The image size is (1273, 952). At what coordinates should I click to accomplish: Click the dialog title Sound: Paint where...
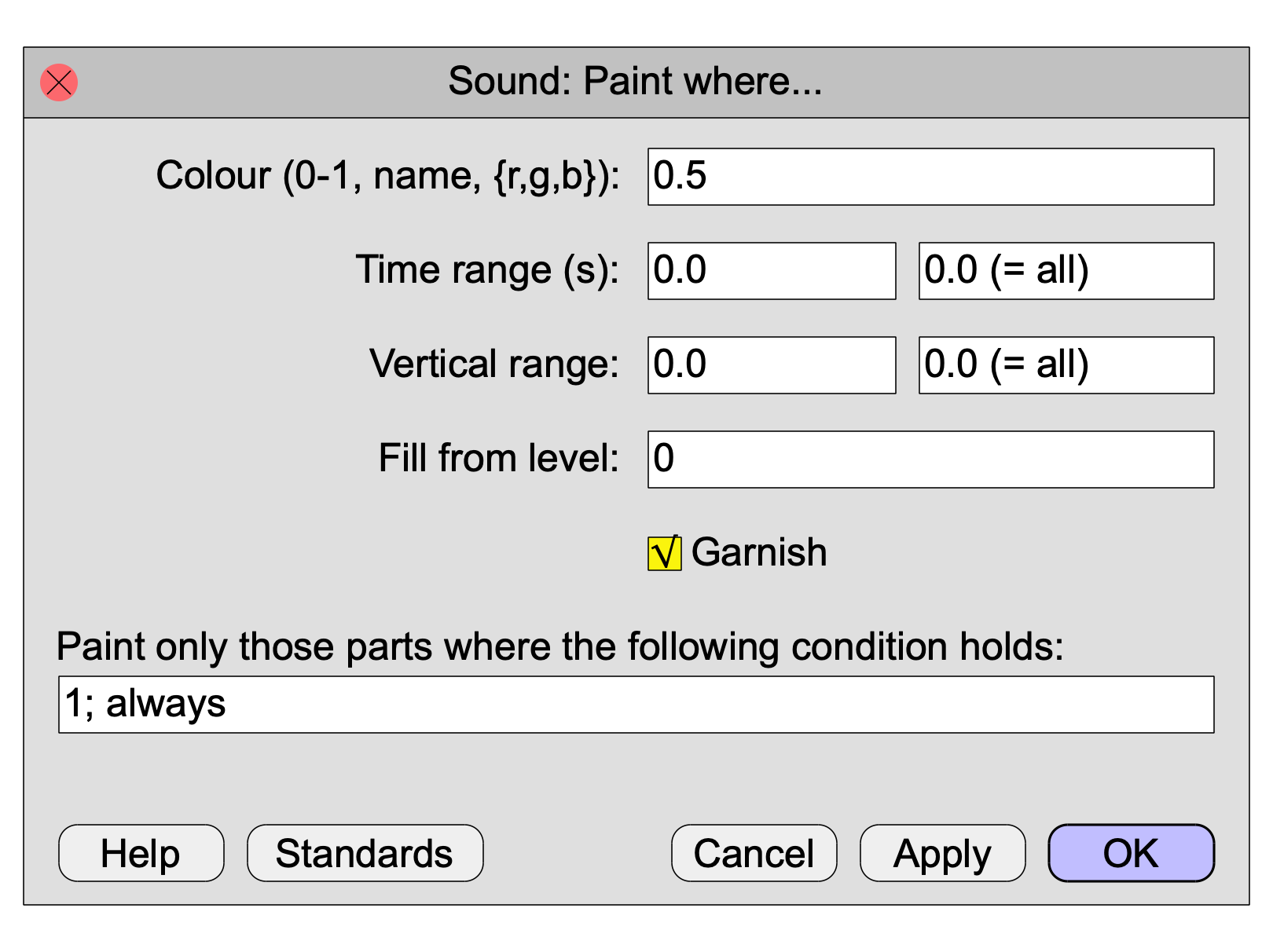(x=635, y=82)
